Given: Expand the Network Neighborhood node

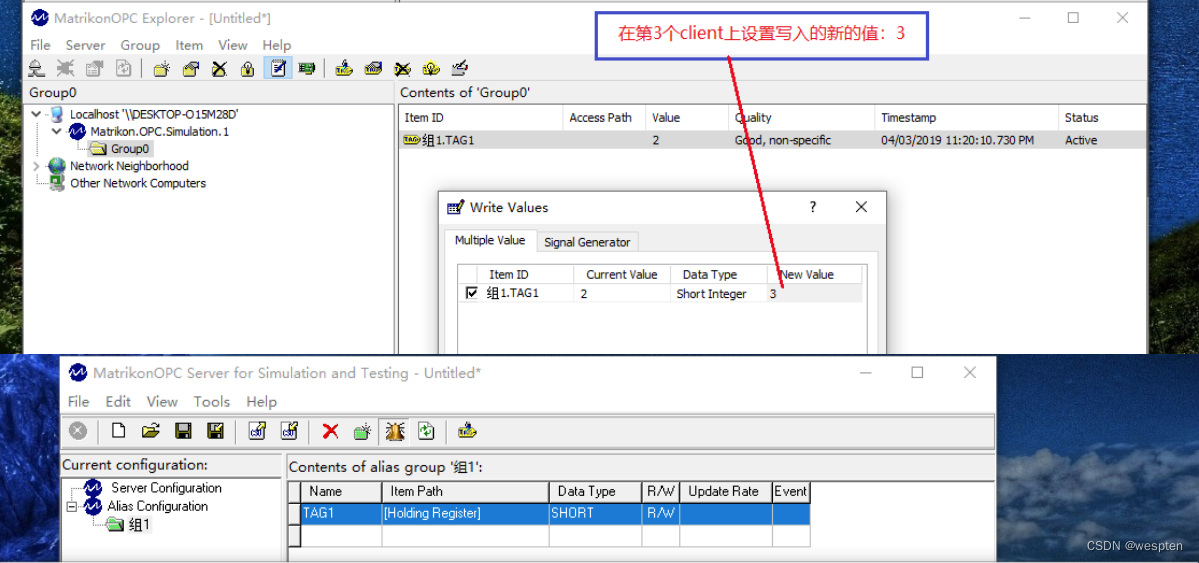Looking at the screenshot, I should pyautogui.click(x=37, y=166).
